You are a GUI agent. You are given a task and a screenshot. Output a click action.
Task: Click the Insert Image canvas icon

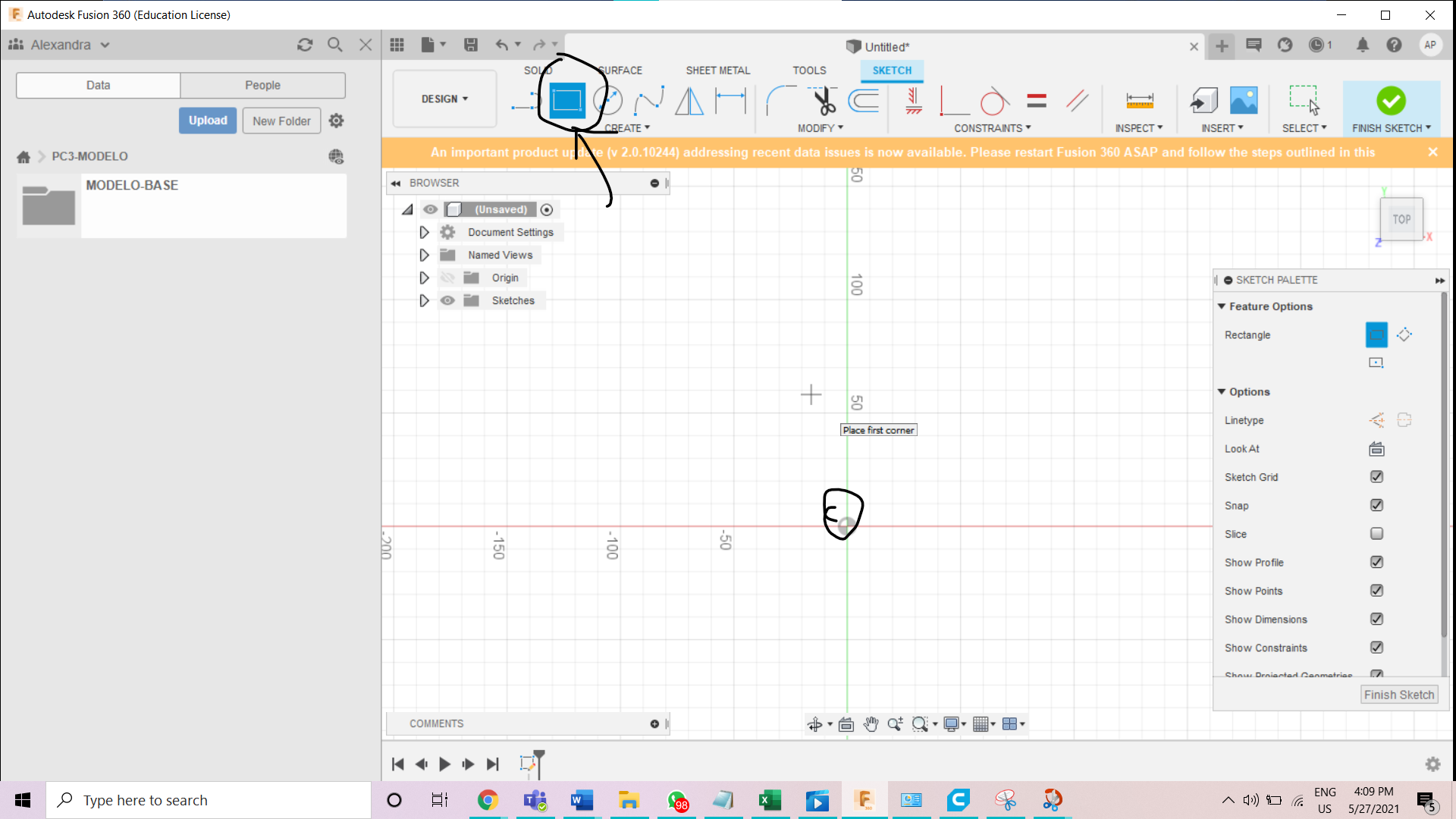1244,101
